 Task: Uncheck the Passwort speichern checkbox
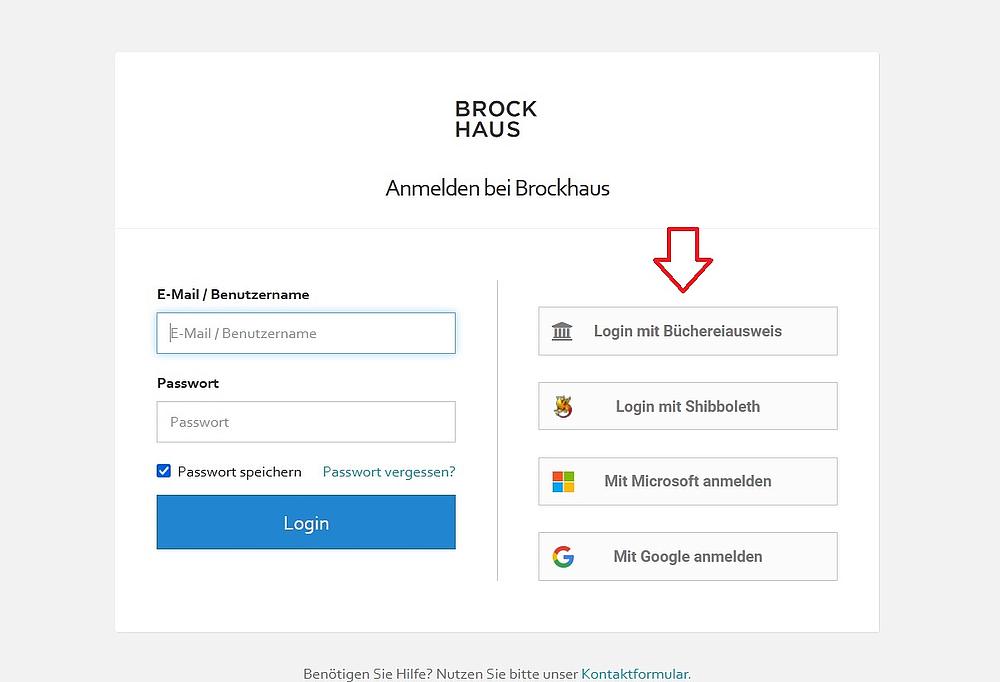point(164,471)
